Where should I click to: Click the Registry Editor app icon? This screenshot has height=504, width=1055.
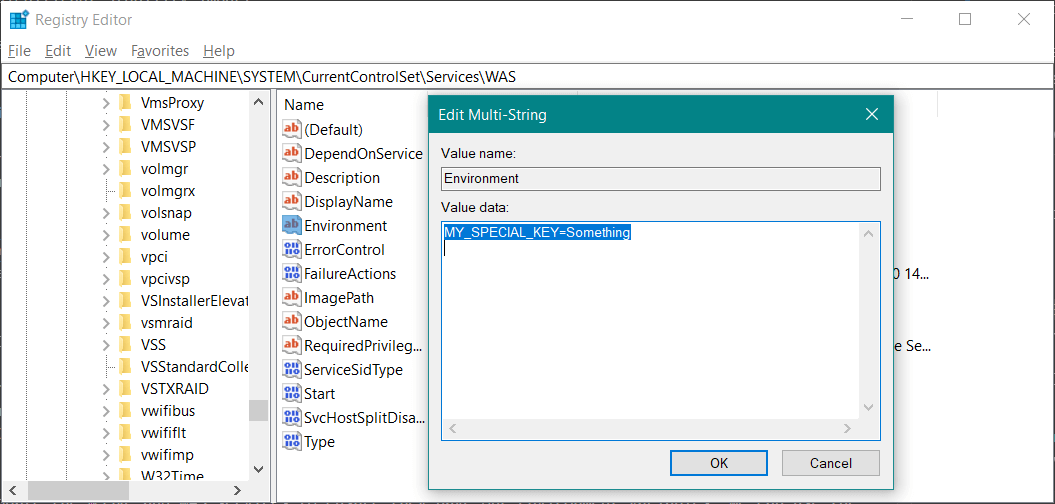tap(18, 20)
